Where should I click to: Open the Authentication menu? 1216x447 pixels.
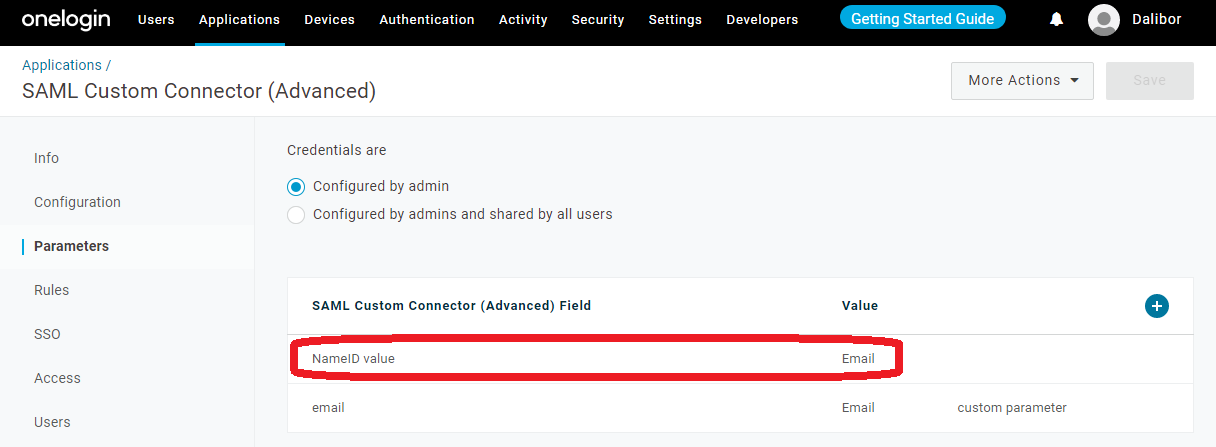[427, 20]
